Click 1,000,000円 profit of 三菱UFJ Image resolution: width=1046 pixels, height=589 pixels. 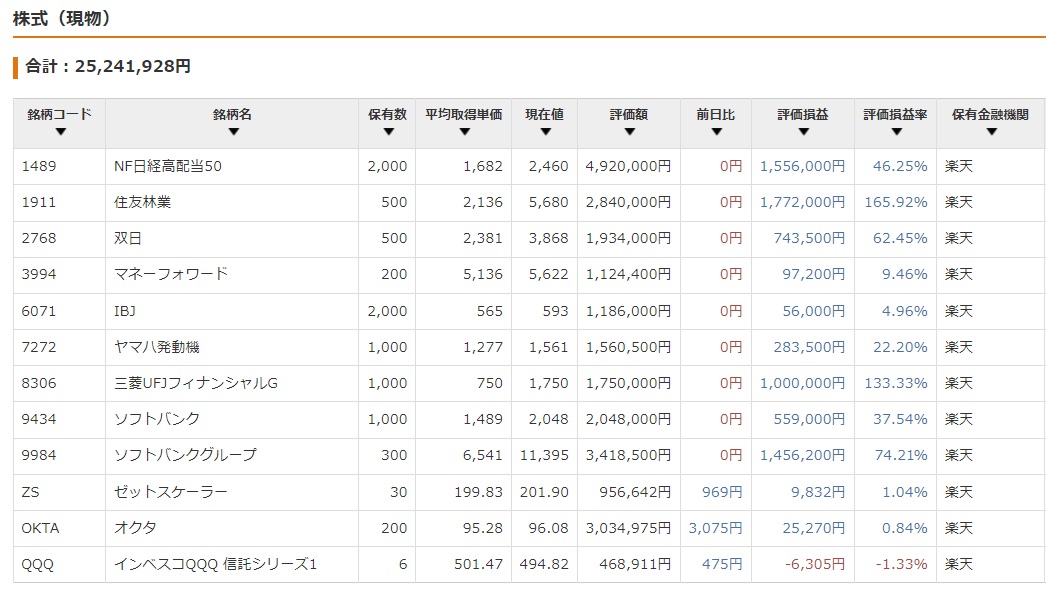point(803,383)
